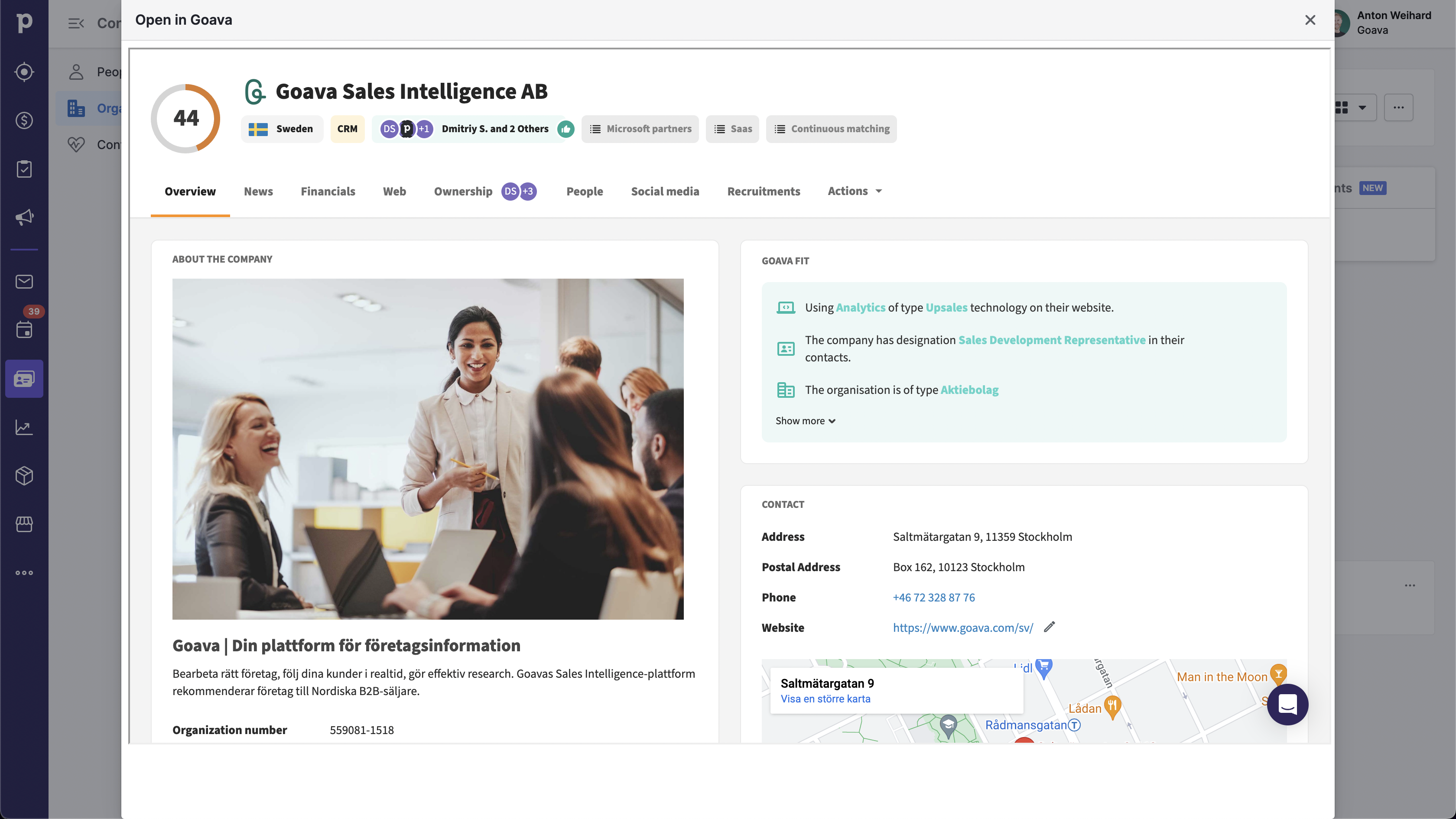1456x819 pixels.
Task: Click organization number 559081-1518
Action: click(x=362, y=730)
